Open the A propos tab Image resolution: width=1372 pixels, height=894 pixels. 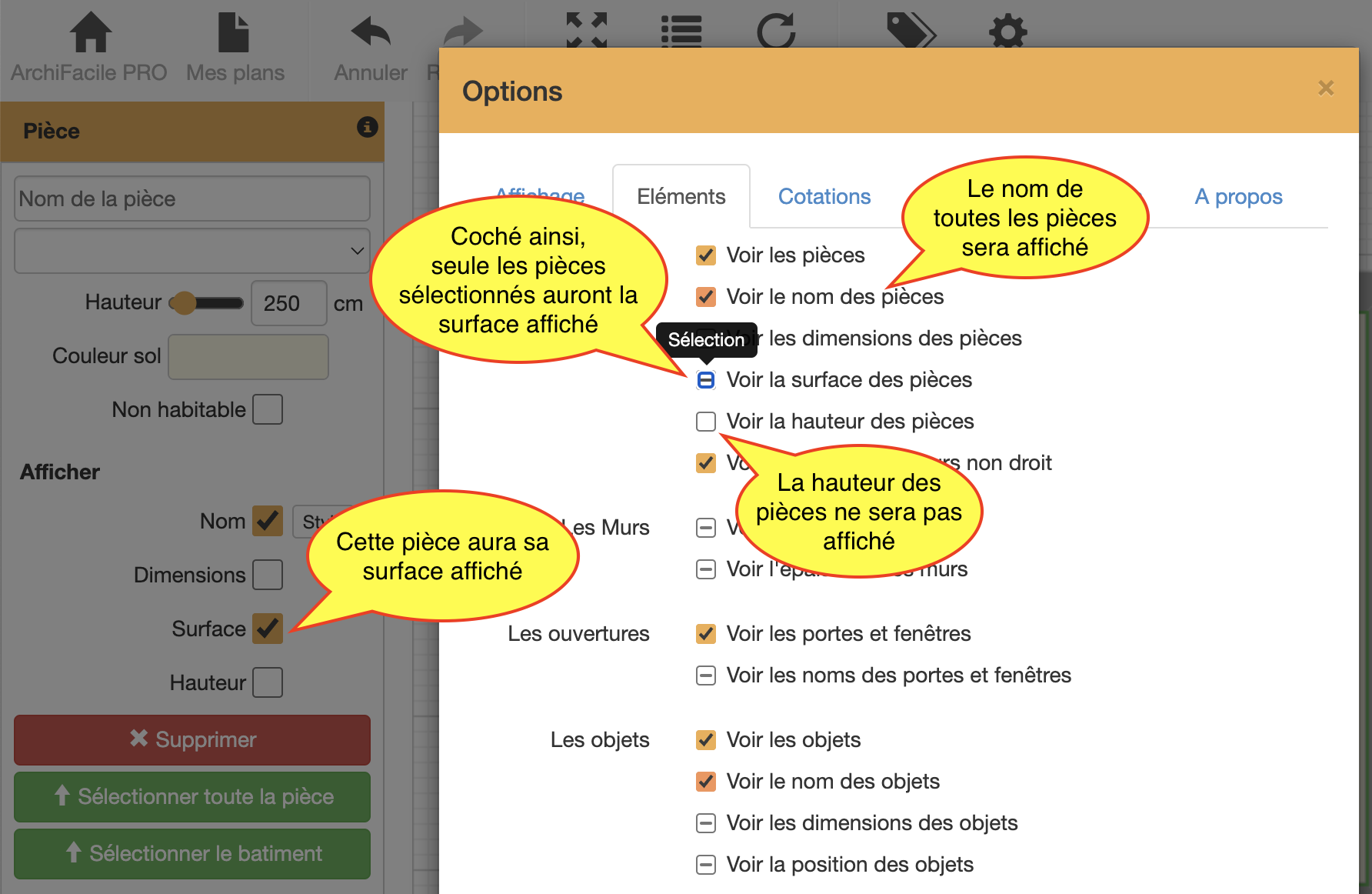[x=1238, y=197]
